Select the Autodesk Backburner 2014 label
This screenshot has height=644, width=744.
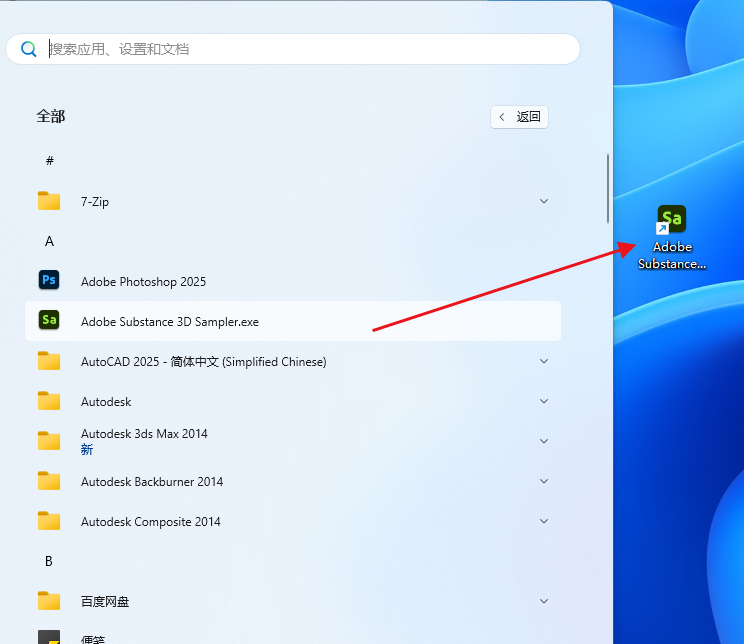coord(152,482)
